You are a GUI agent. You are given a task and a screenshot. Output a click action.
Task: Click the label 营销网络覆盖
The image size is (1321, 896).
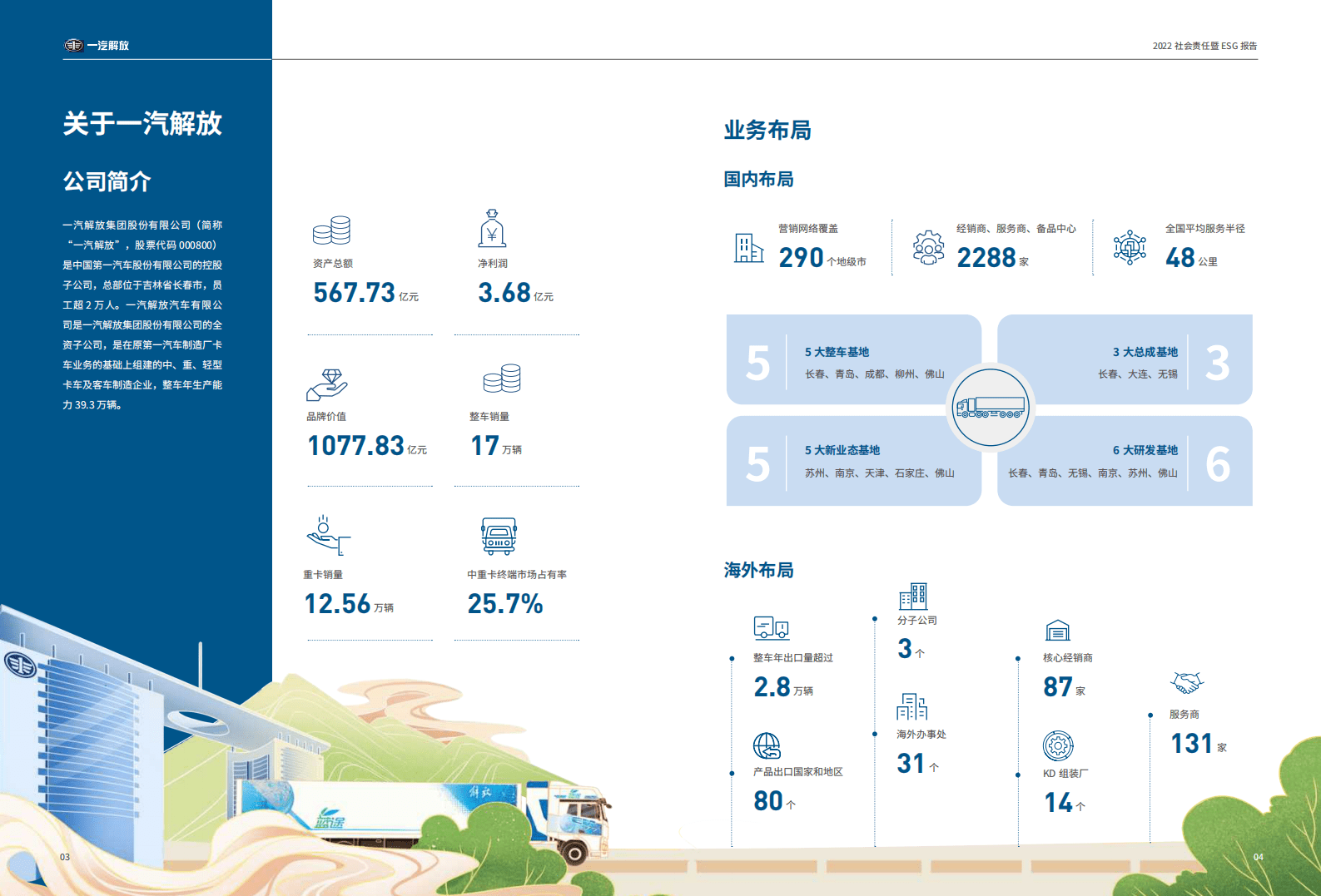(808, 229)
